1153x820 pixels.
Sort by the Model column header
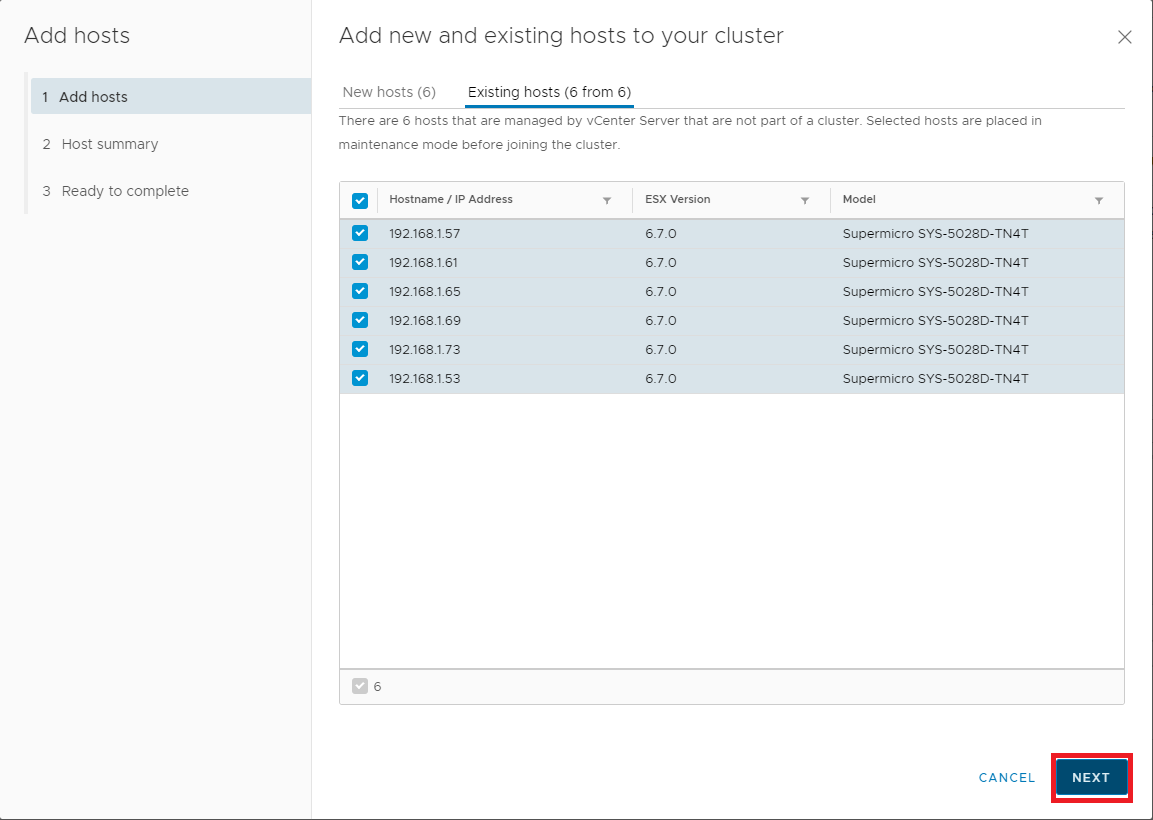point(859,200)
